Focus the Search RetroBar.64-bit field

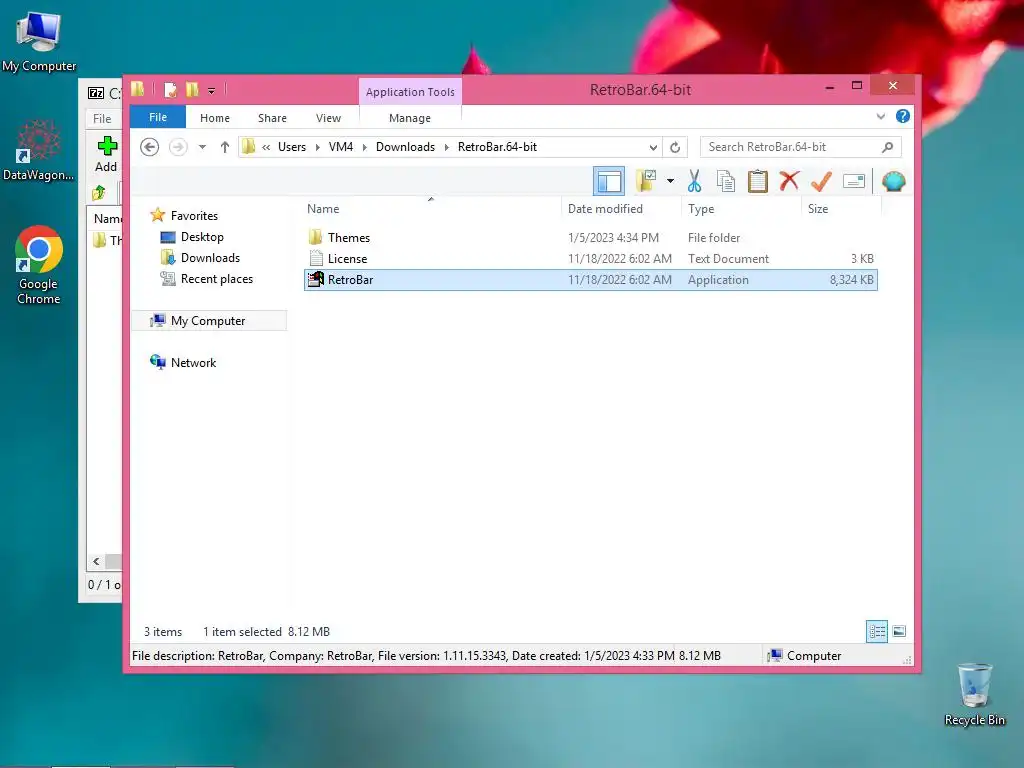801,147
